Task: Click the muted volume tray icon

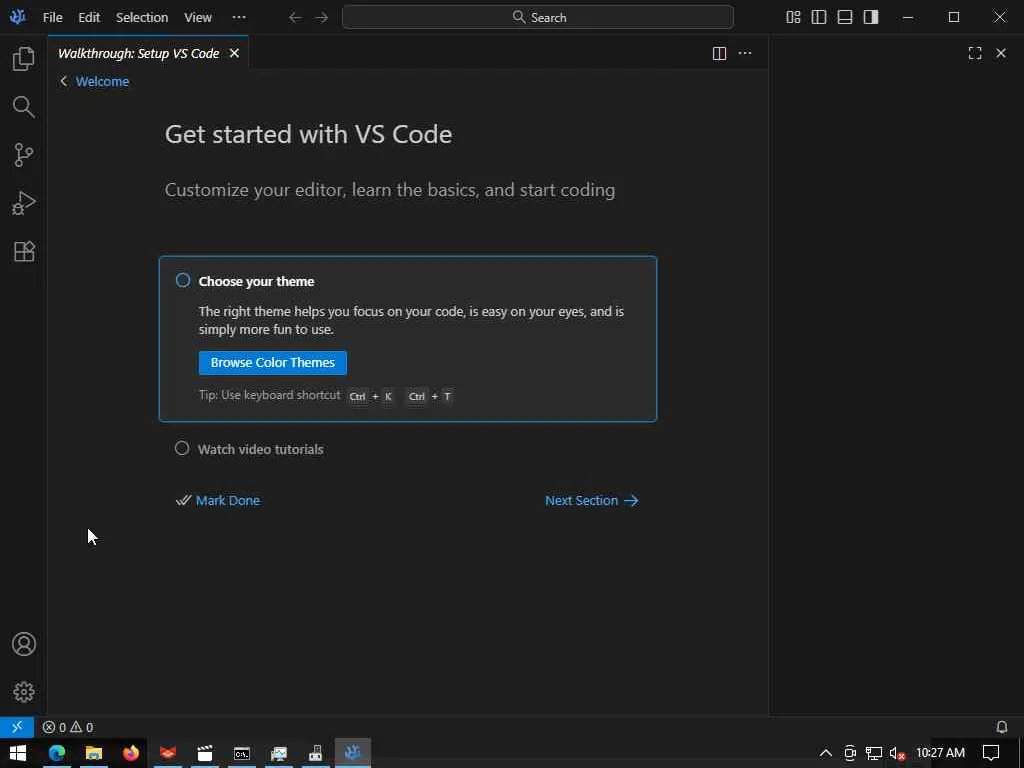Action: coord(897,753)
